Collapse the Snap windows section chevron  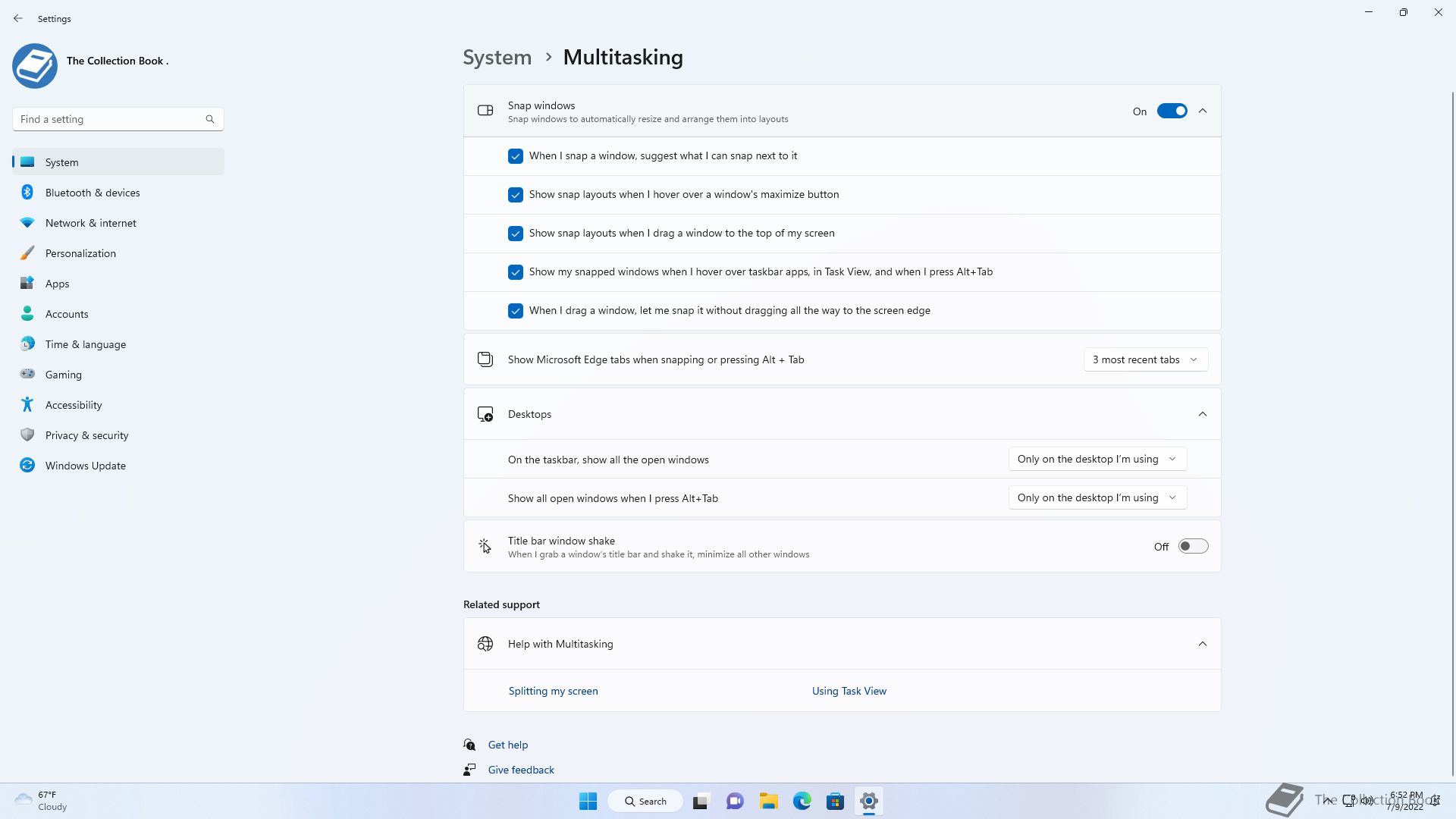pos(1203,111)
